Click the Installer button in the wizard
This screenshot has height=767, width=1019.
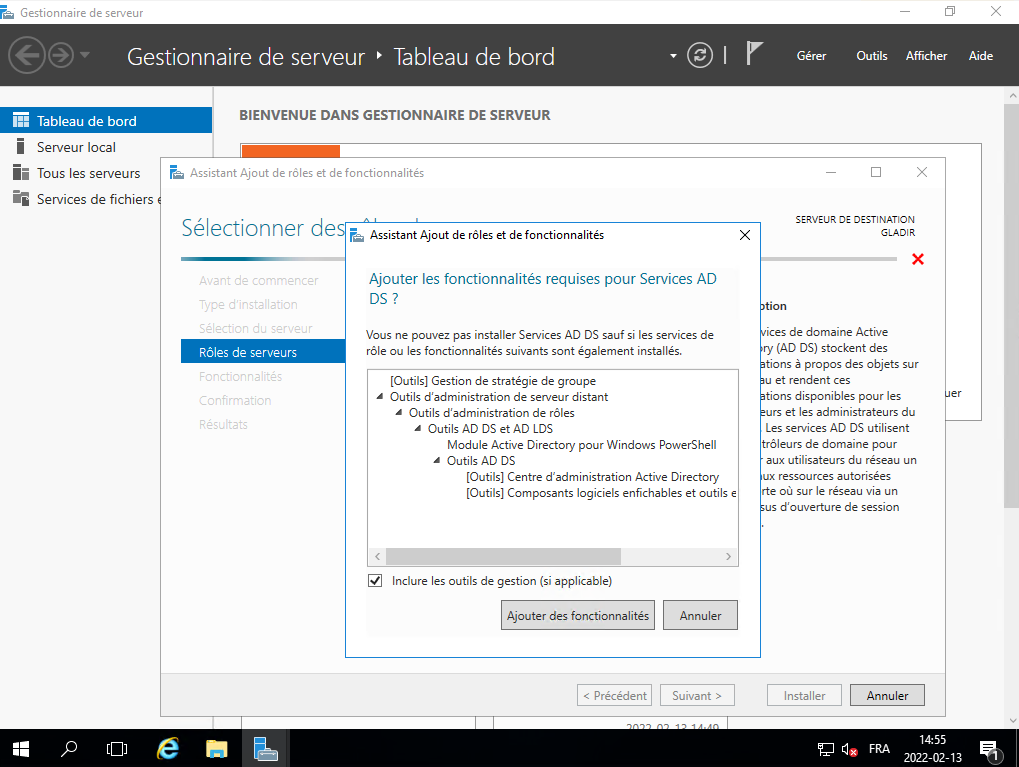804,696
